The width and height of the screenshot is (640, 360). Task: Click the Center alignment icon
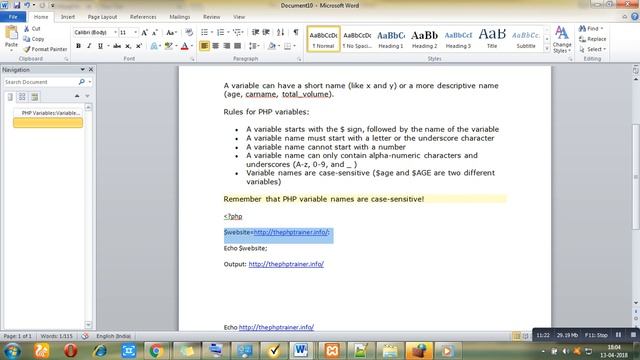(x=216, y=46)
